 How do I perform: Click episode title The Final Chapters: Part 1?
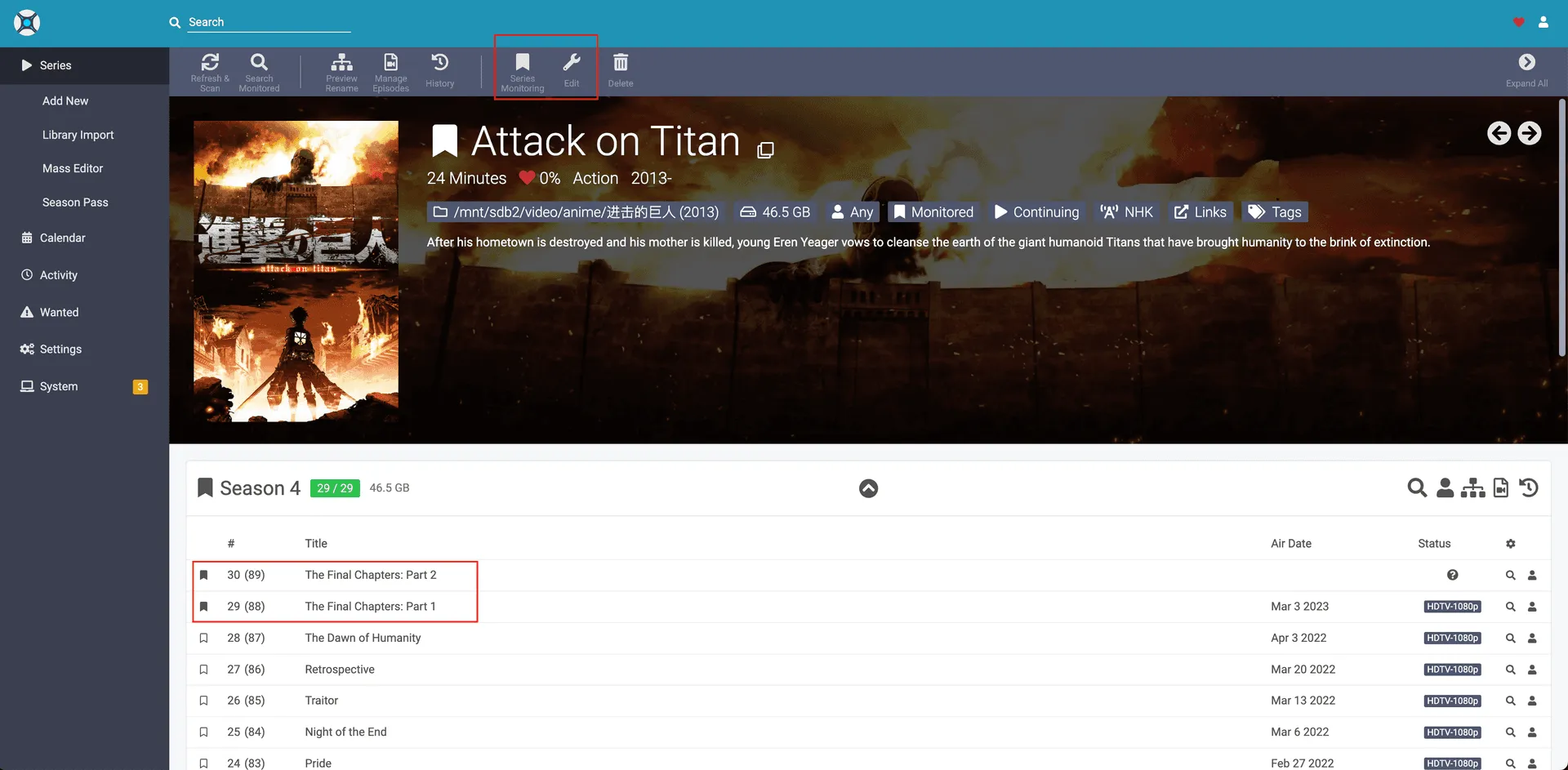(370, 607)
